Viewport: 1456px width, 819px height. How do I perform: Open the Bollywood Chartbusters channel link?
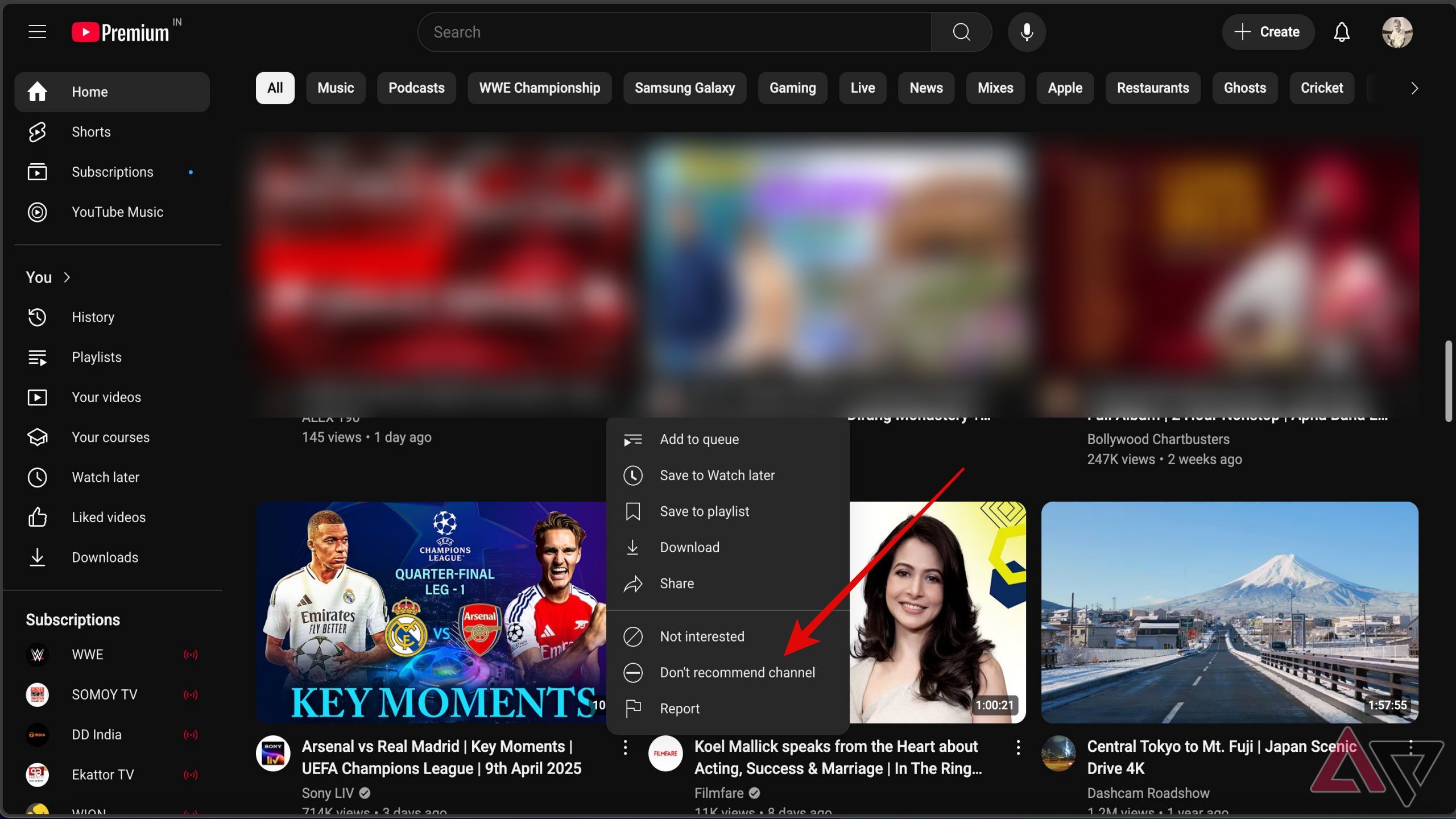pyautogui.click(x=1158, y=439)
